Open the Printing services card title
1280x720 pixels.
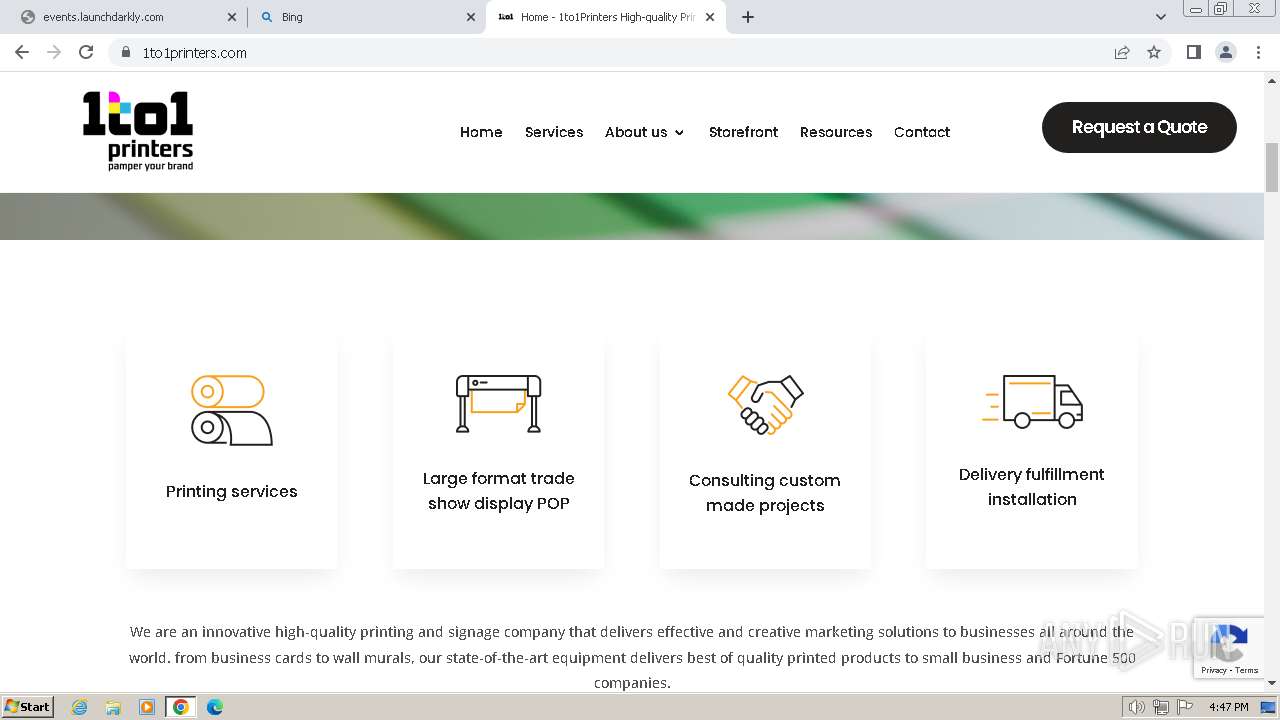231,491
